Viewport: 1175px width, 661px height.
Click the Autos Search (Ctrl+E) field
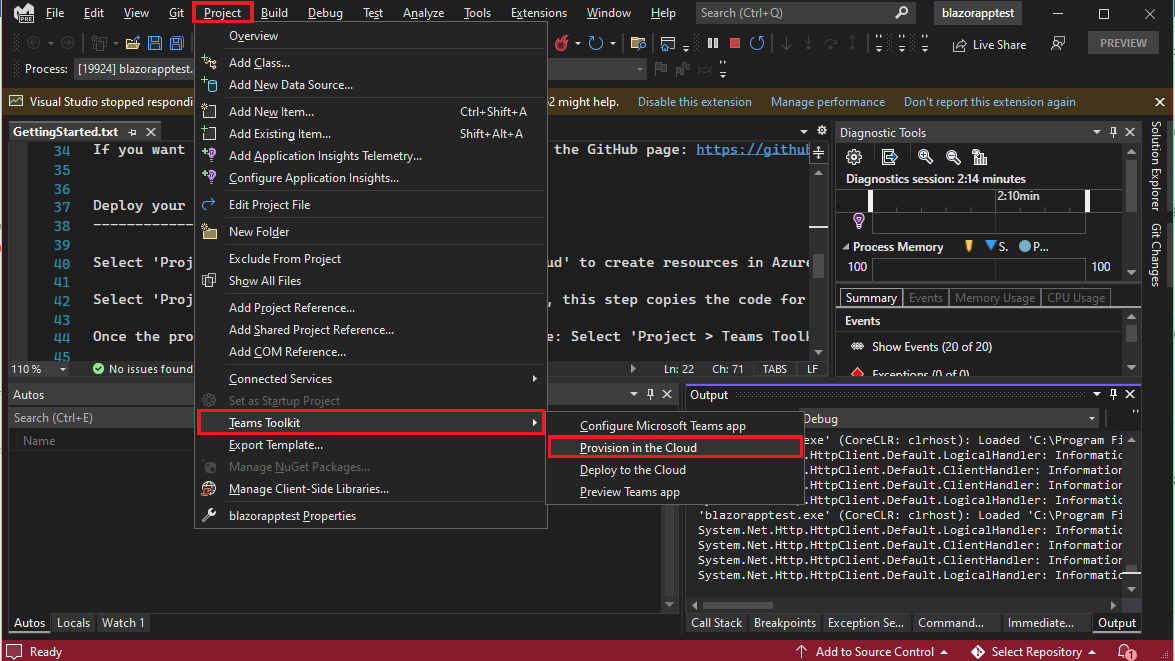(101, 417)
